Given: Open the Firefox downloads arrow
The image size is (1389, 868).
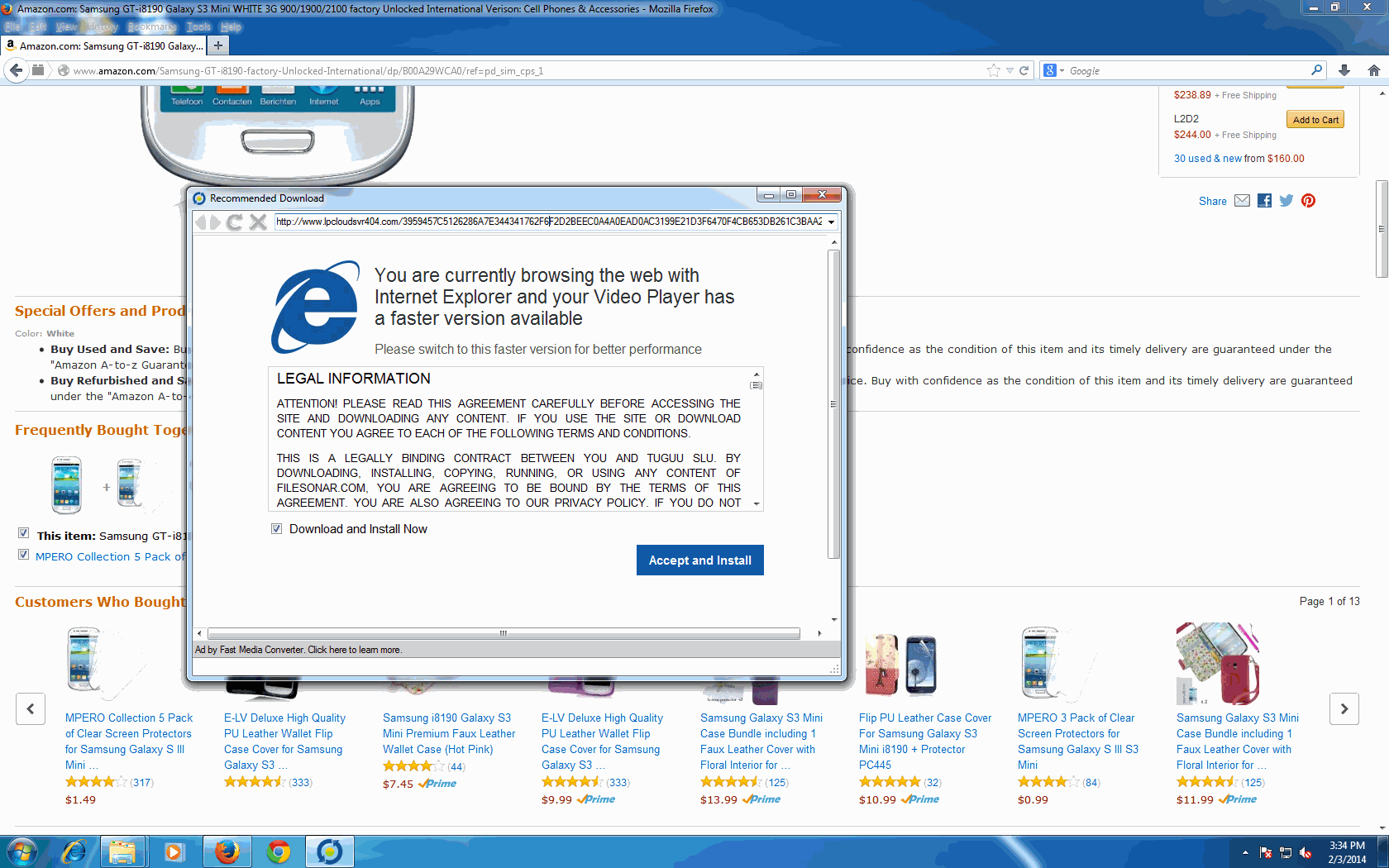Looking at the screenshot, I should (1344, 70).
